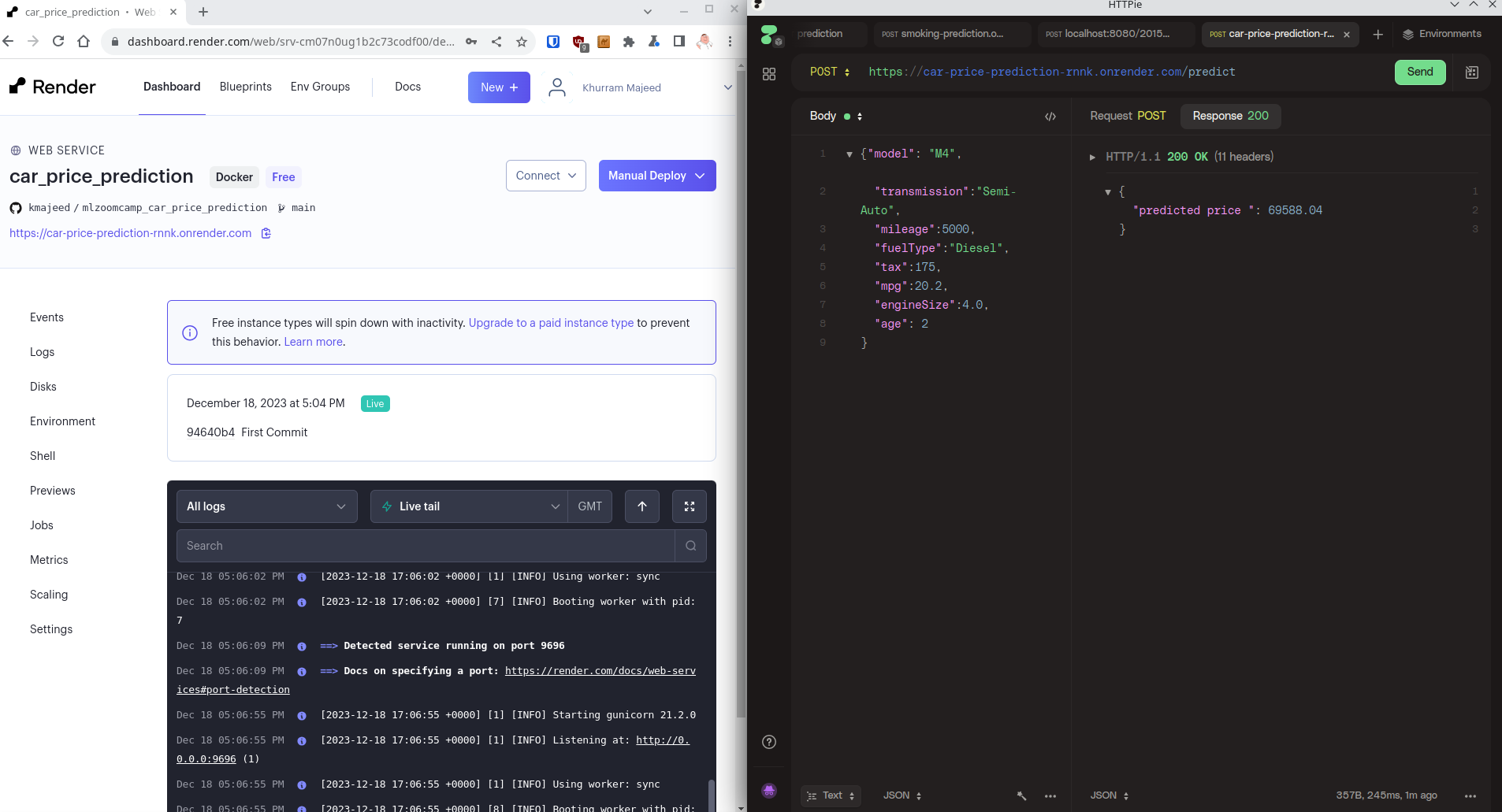This screenshot has width=1502, height=812.
Task: Click the HTTPie logo icon
Action: 770,35
